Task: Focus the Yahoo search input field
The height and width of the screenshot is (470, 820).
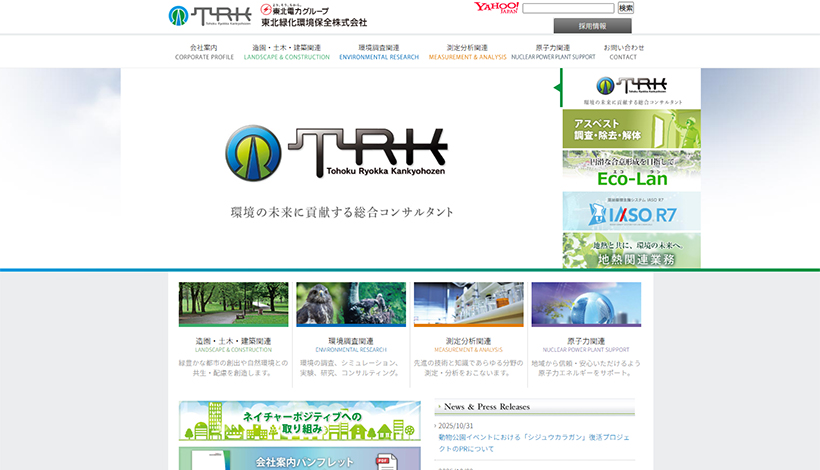Action: point(568,8)
